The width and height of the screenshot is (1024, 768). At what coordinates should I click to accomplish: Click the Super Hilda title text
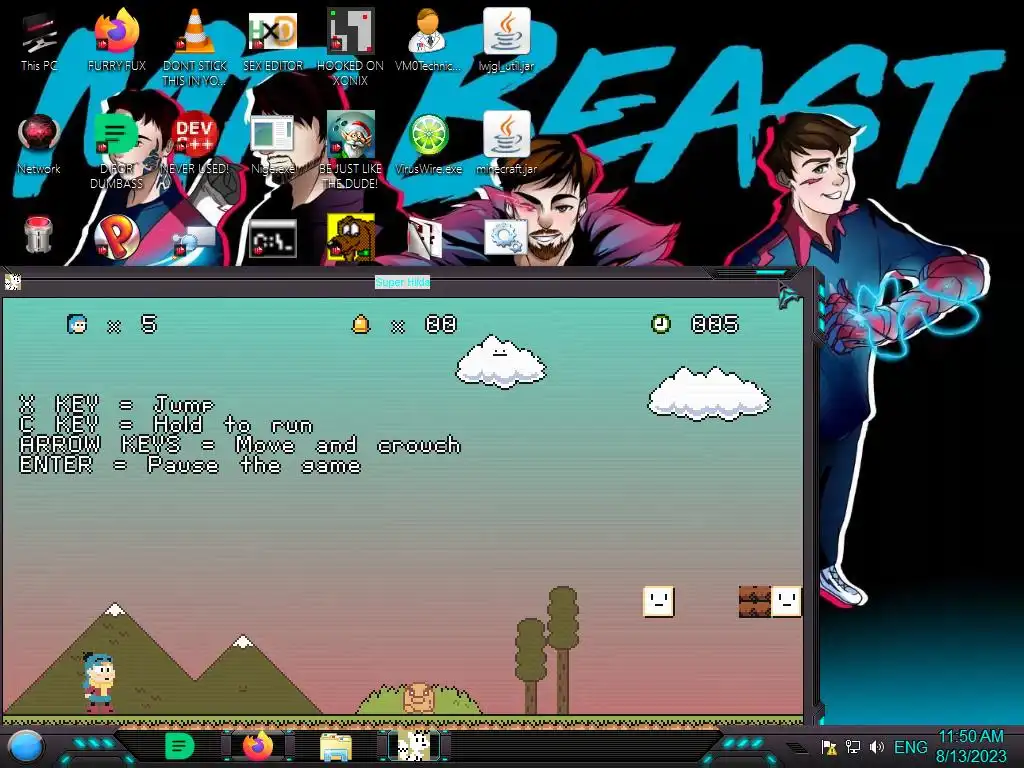(x=402, y=282)
